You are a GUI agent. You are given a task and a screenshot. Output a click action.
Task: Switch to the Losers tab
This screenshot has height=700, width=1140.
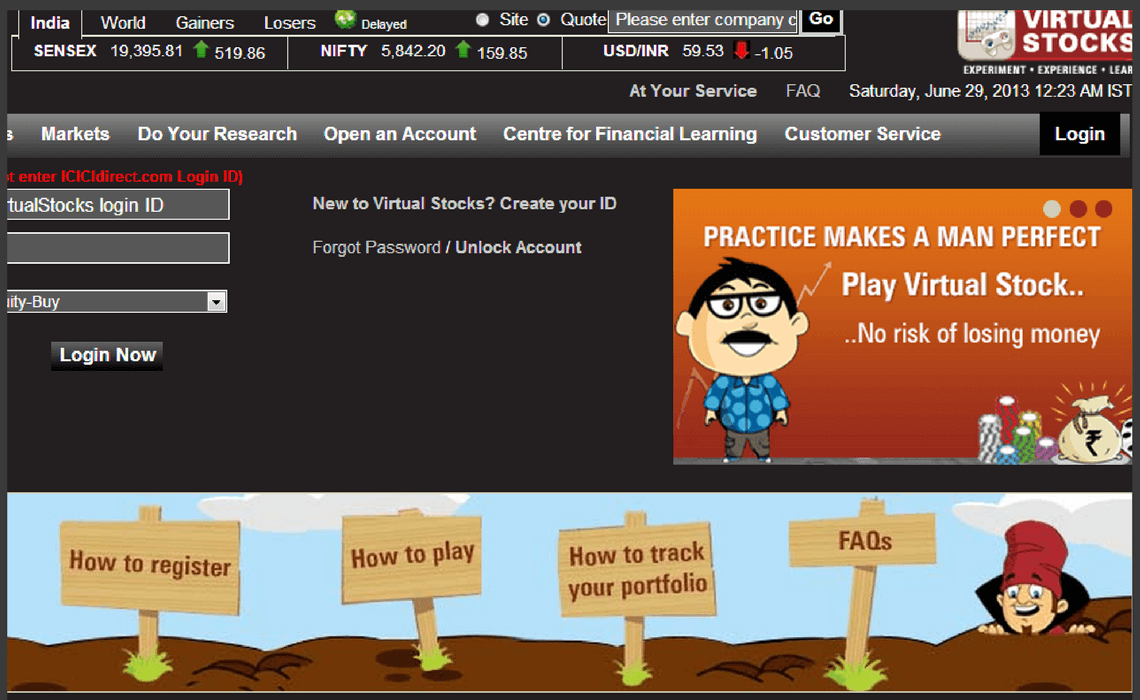click(289, 23)
